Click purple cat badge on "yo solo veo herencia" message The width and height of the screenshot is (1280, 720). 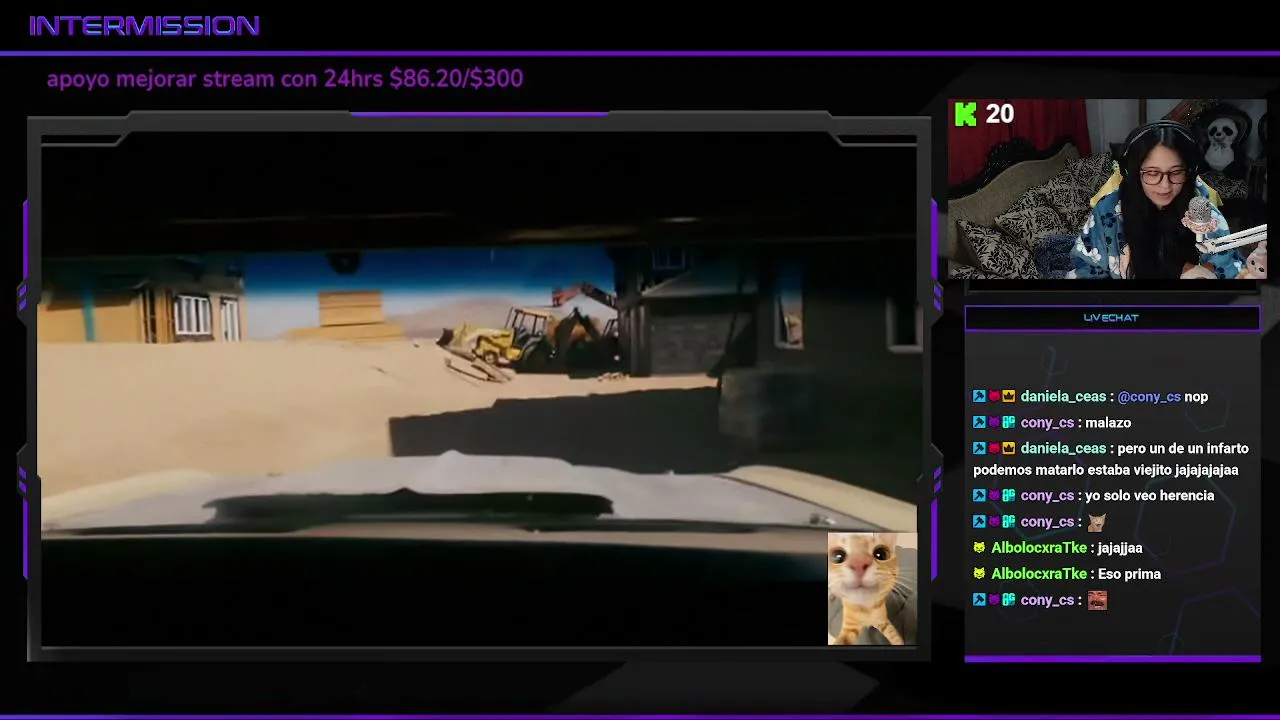click(x=994, y=496)
